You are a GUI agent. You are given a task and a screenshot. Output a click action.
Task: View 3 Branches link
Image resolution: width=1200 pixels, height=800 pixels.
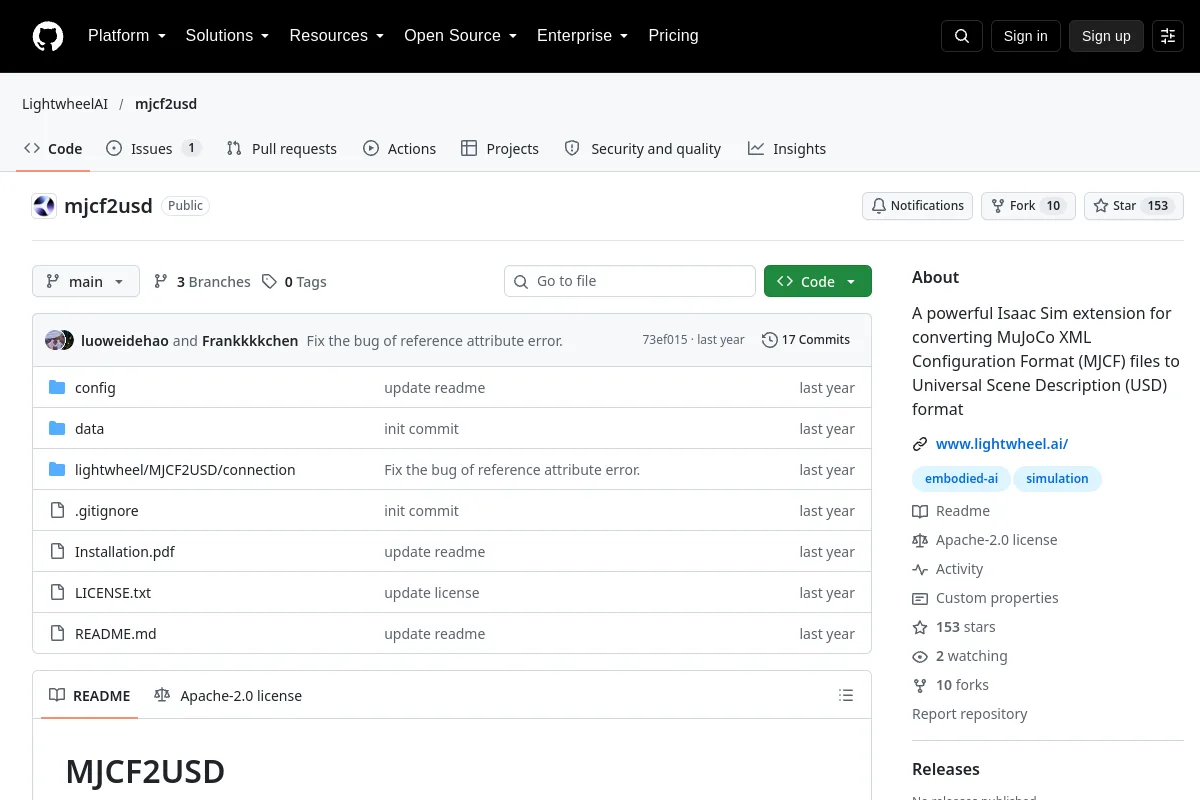pos(202,282)
